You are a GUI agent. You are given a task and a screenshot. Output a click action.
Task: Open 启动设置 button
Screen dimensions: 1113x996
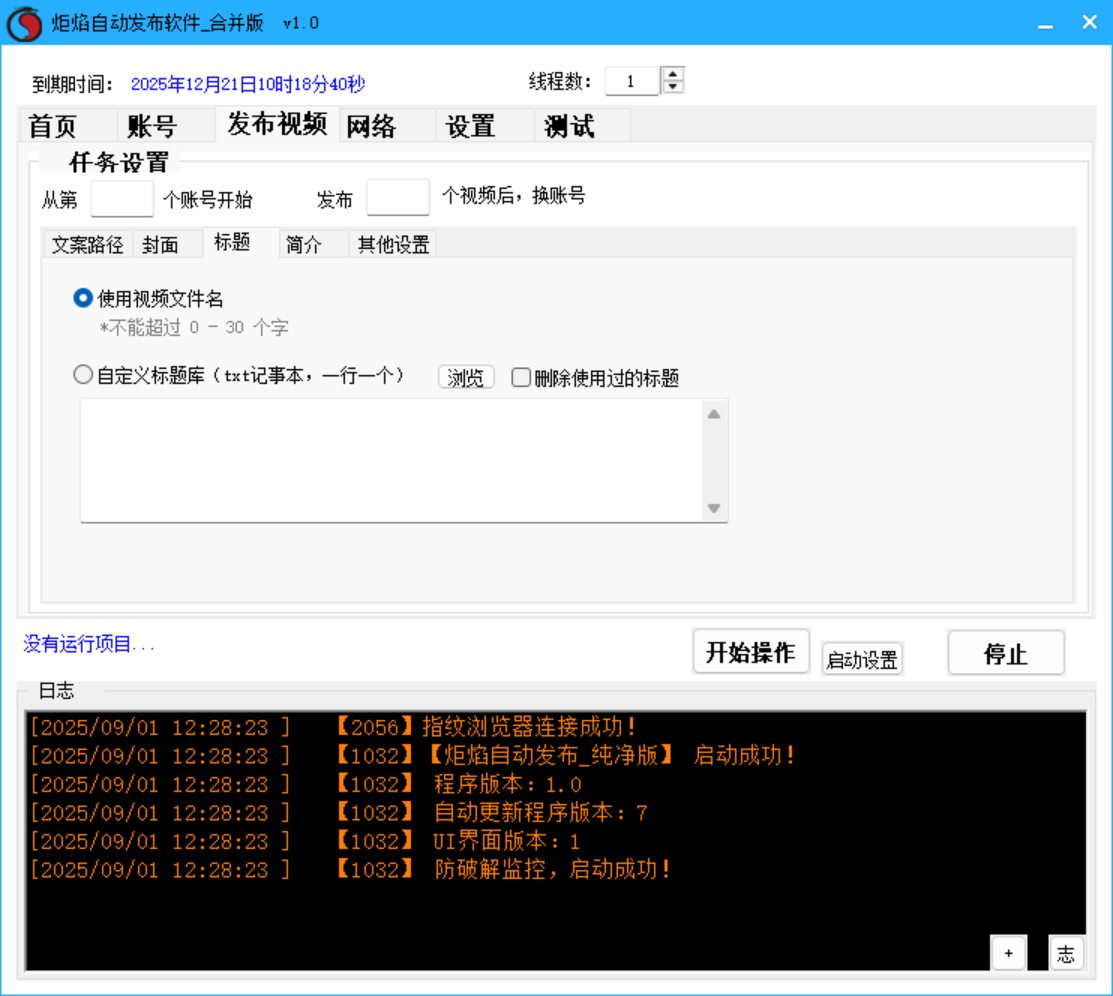(x=862, y=659)
